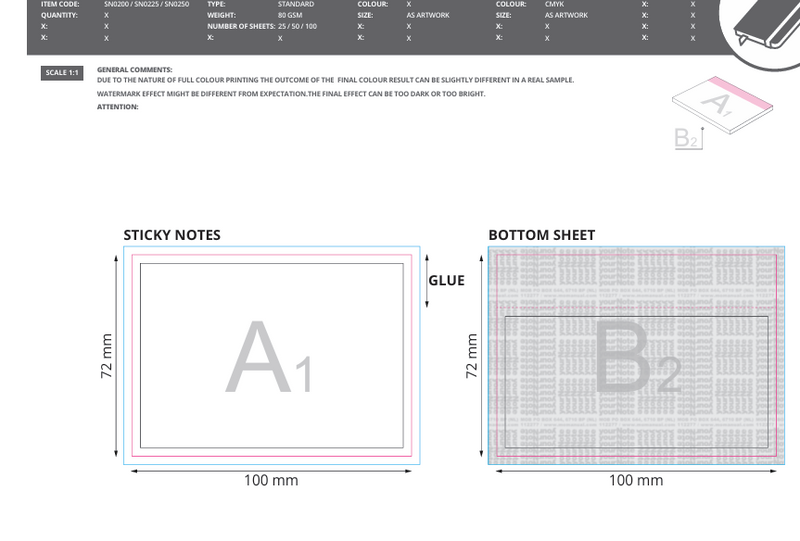
Task: Click the number of sheets value 25 / 50 / 100
Action: pos(297,26)
